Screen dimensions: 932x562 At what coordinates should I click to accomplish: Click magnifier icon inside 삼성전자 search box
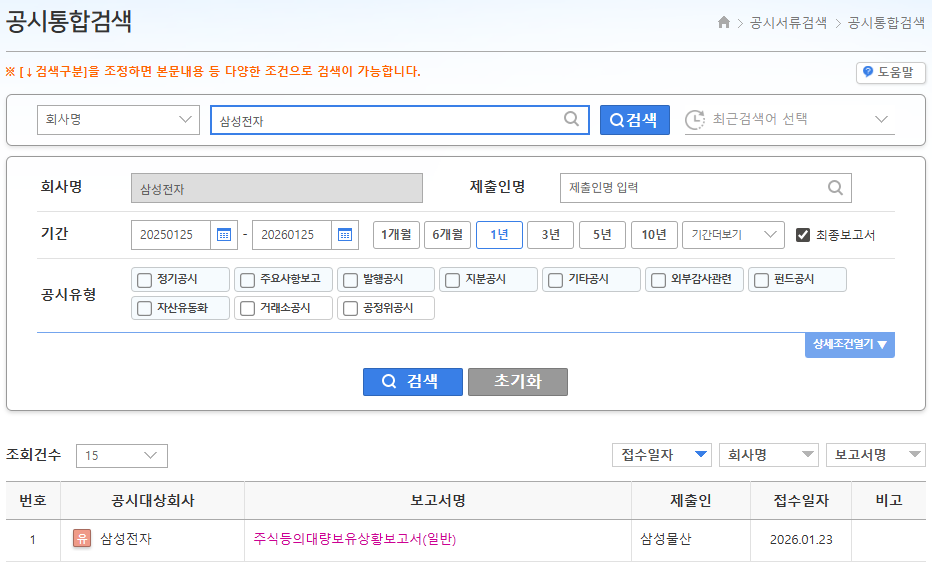click(x=571, y=119)
